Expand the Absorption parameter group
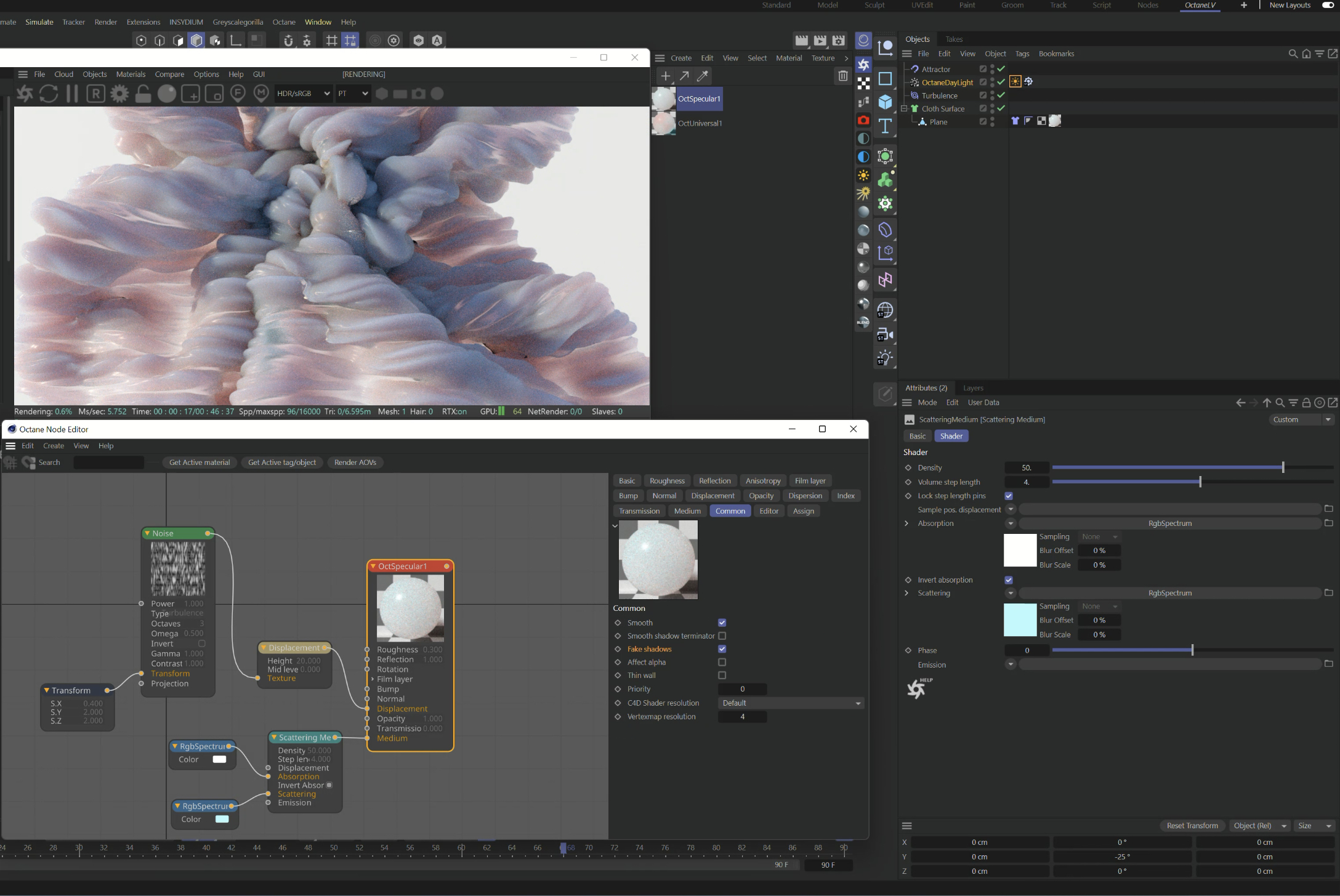 (906, 523)
